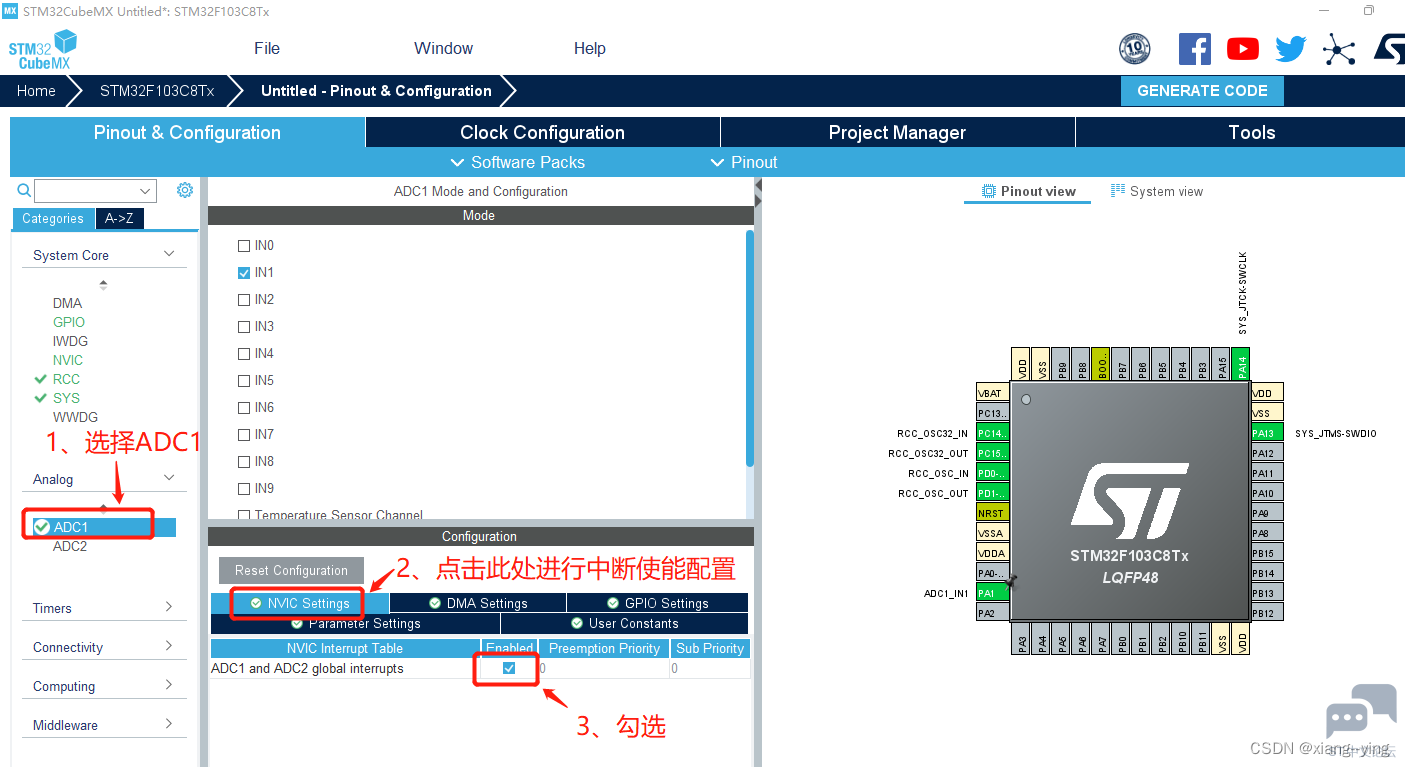Click the PD1 pin on the chip
Image resolution: width=1405 pixels, height=767 pixels.
pyautogui.click(x=992, y=493)
